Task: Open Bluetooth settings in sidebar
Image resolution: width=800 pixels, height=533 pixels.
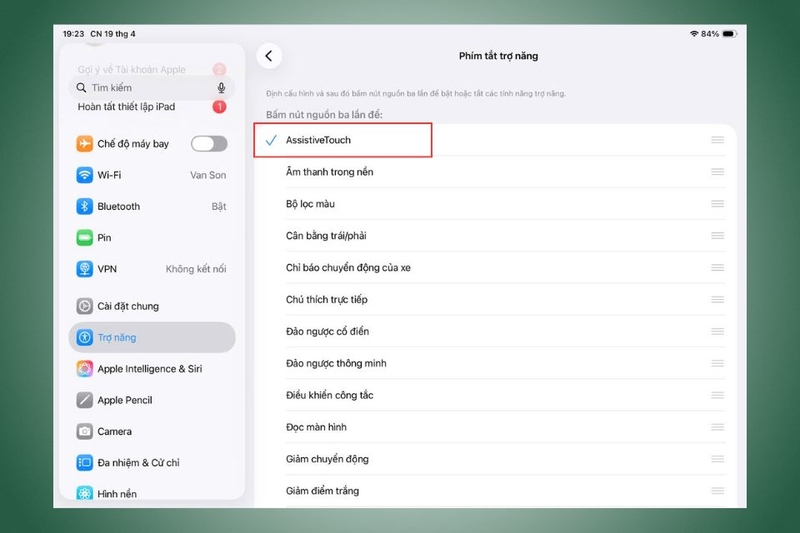Action: (152, 207)
